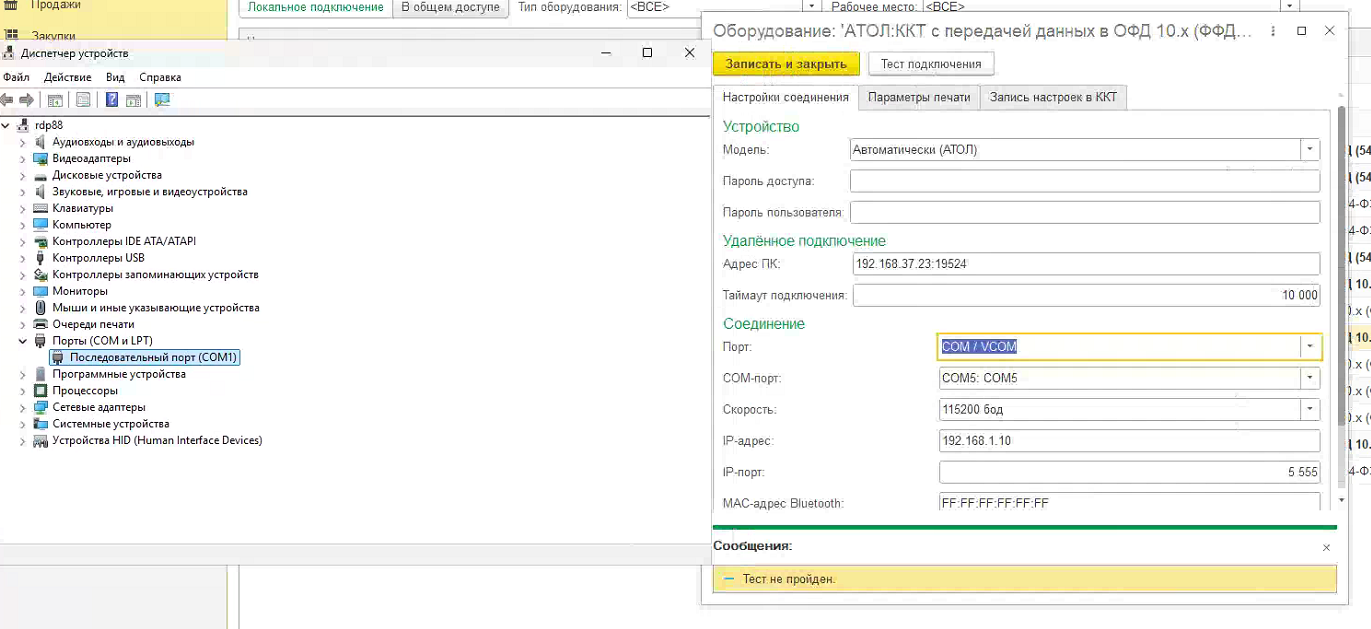Open the Действие menu in Device Manager
The image size is (1371, 629).
tap(68, 77)
